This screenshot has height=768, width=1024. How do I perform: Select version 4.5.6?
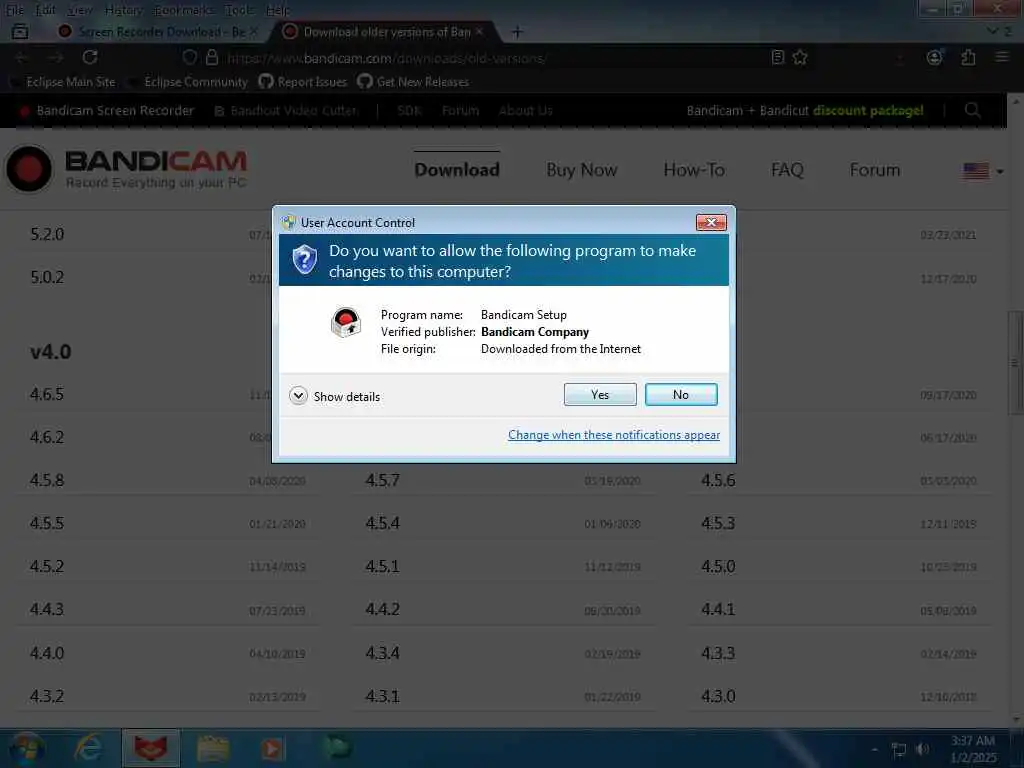click(x=718, y=480)
